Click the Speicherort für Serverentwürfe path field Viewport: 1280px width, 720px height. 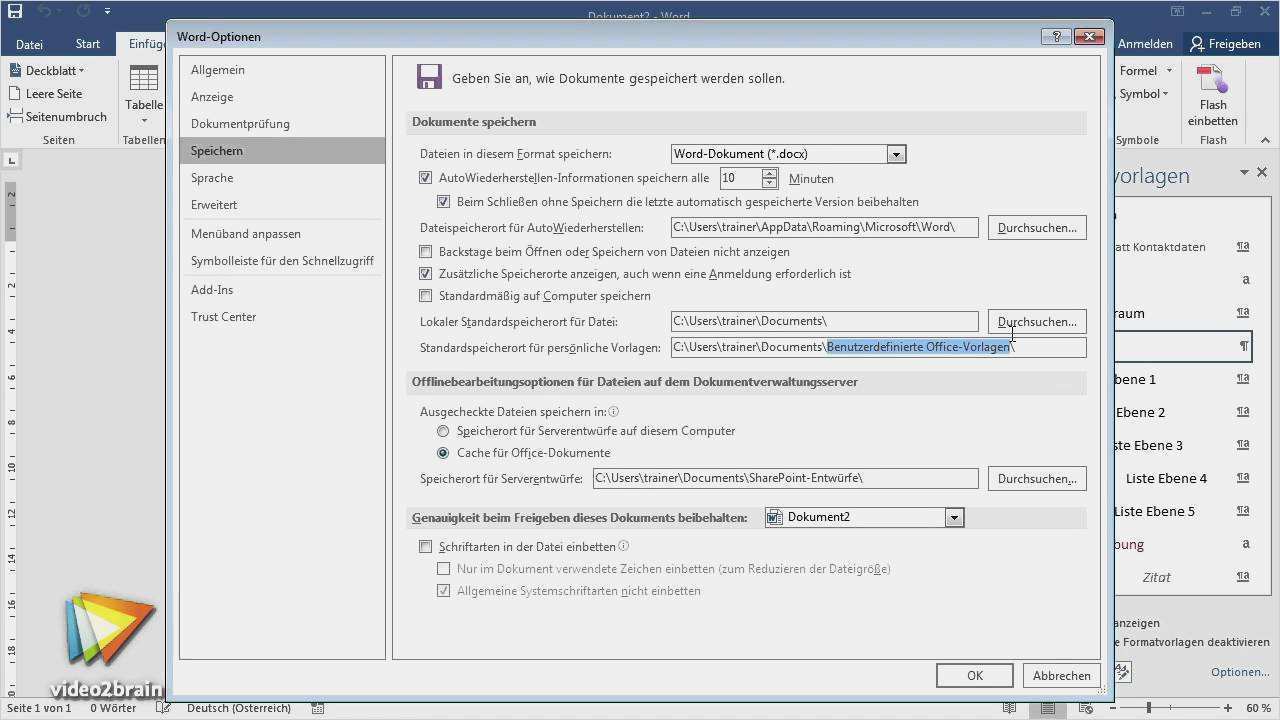coord(785,478)
